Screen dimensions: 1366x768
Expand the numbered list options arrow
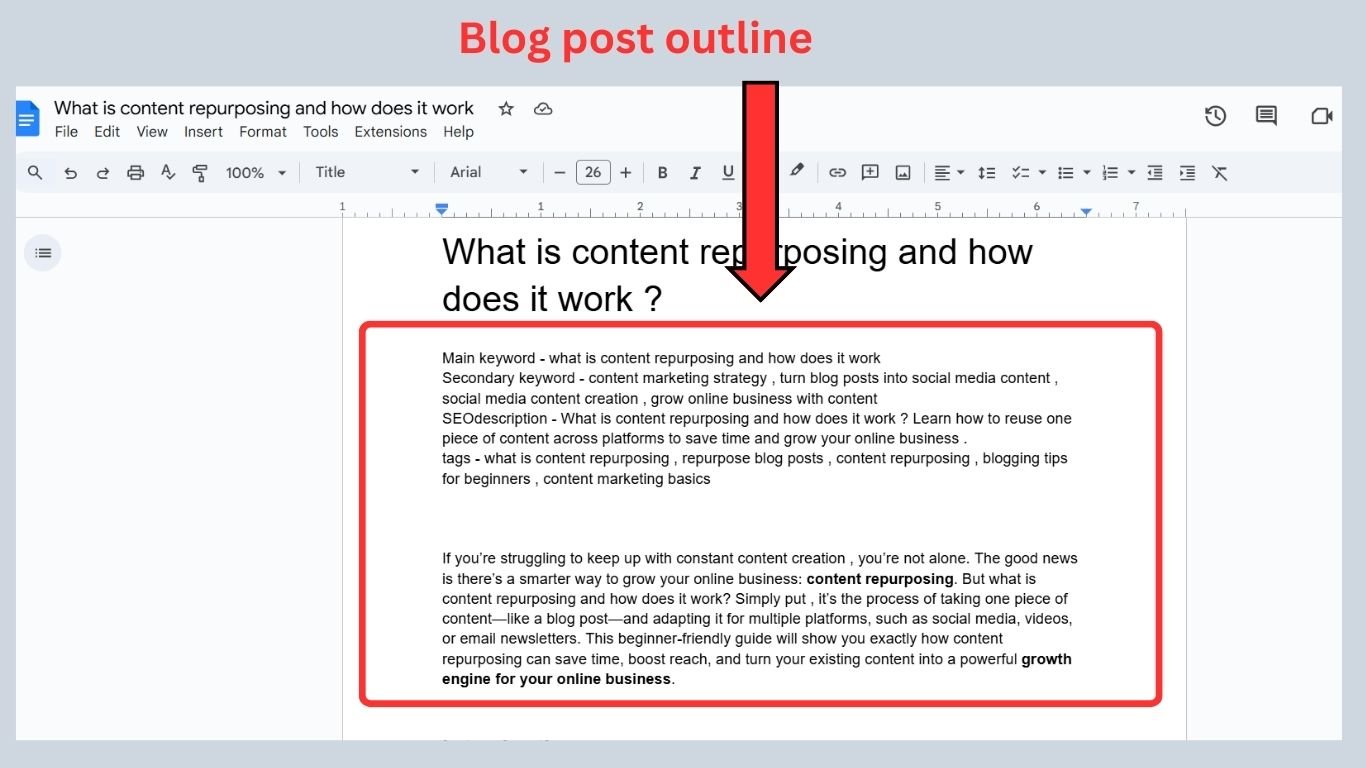[1131, 173]
